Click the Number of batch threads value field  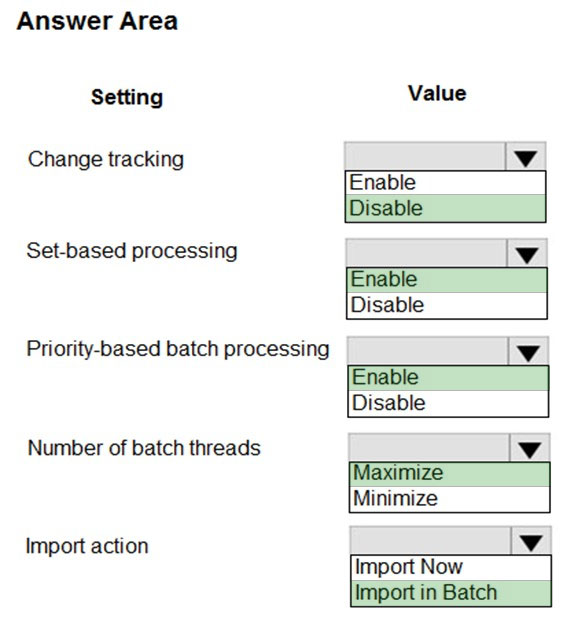[x=430, y=448]
